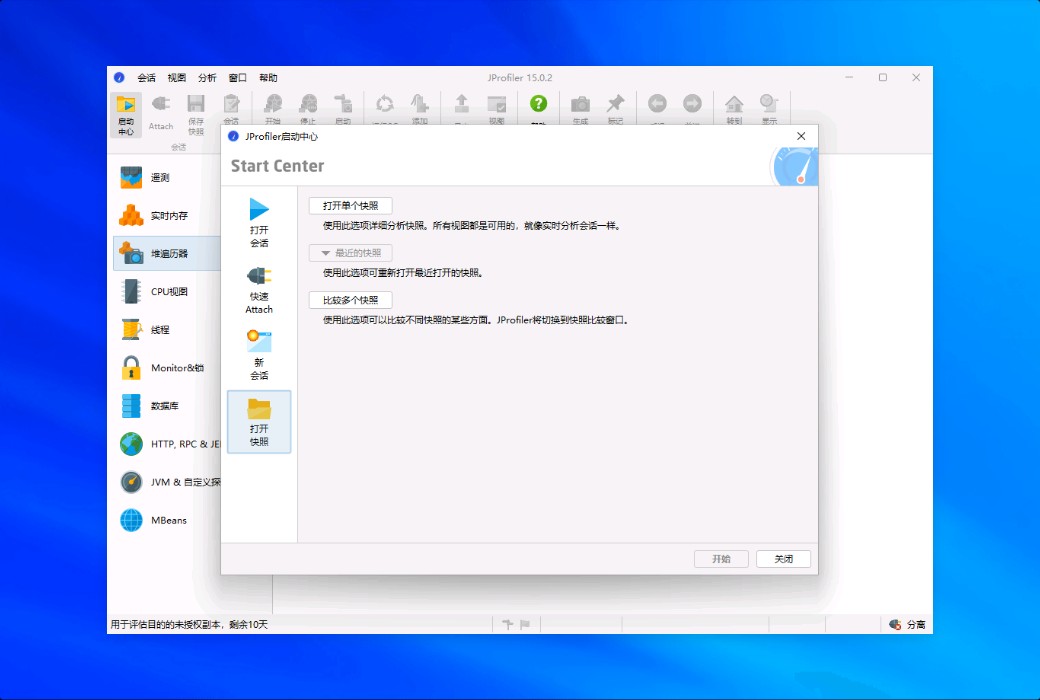Select 新会话 in the Start Center sidebar
The image size is (1040, 700).
point(259,356)
